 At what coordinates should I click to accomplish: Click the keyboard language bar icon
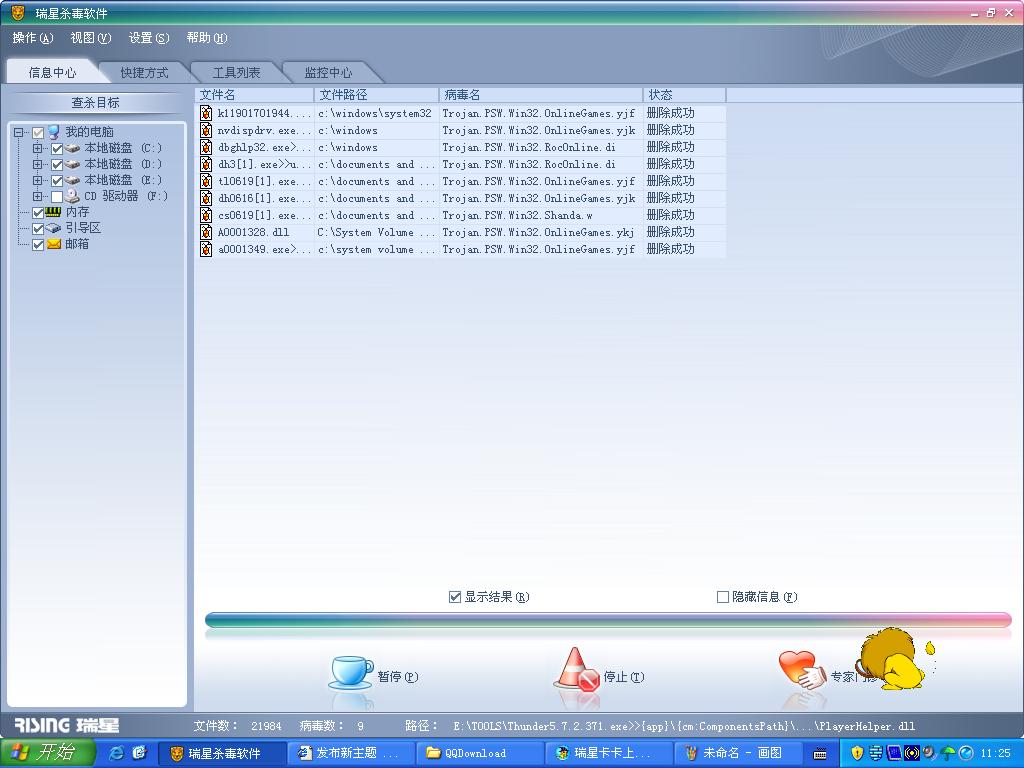point(821,754)
